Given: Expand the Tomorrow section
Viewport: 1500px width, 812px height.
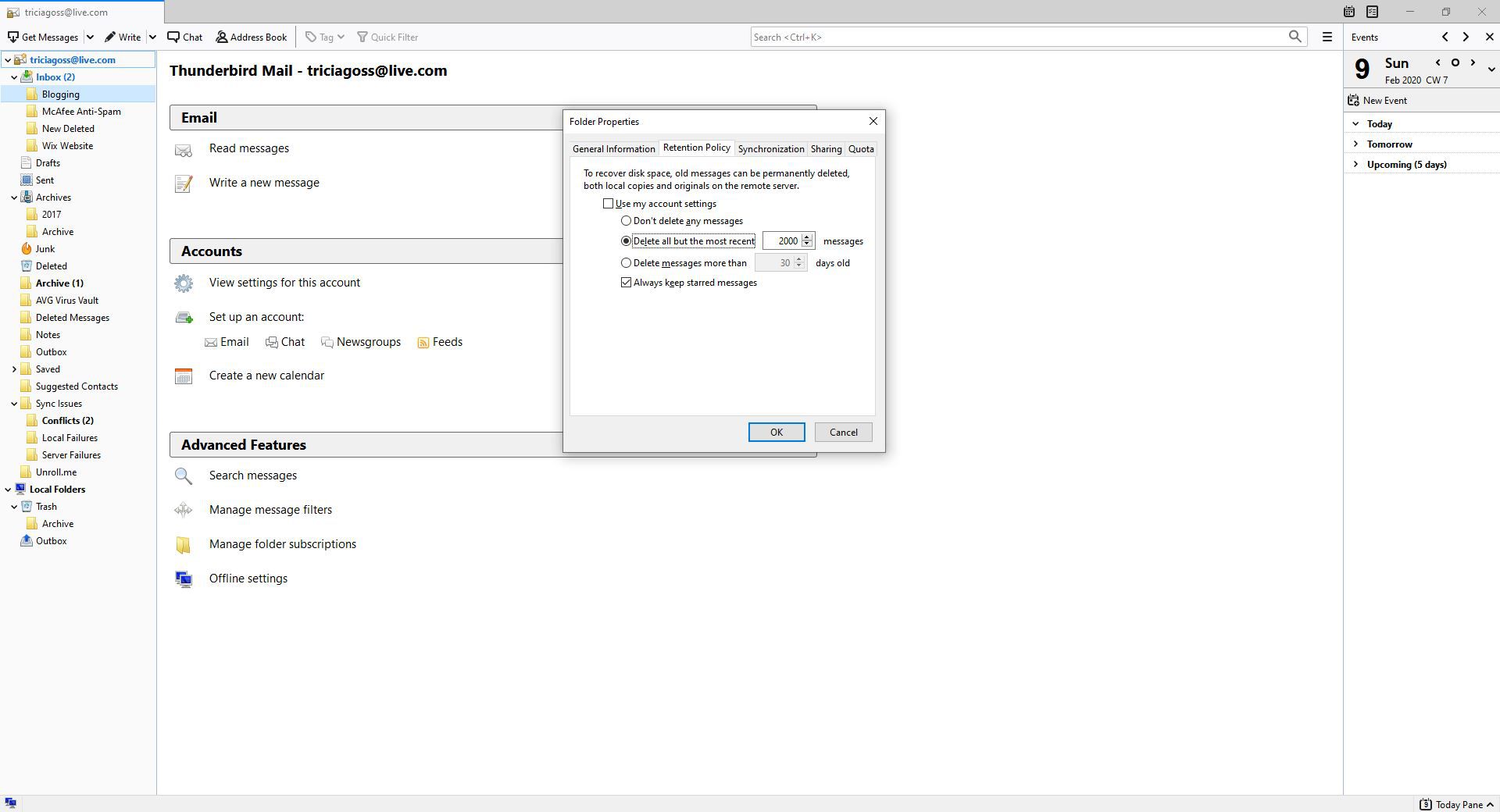Looking at the screenshot, I should 1355,144.
